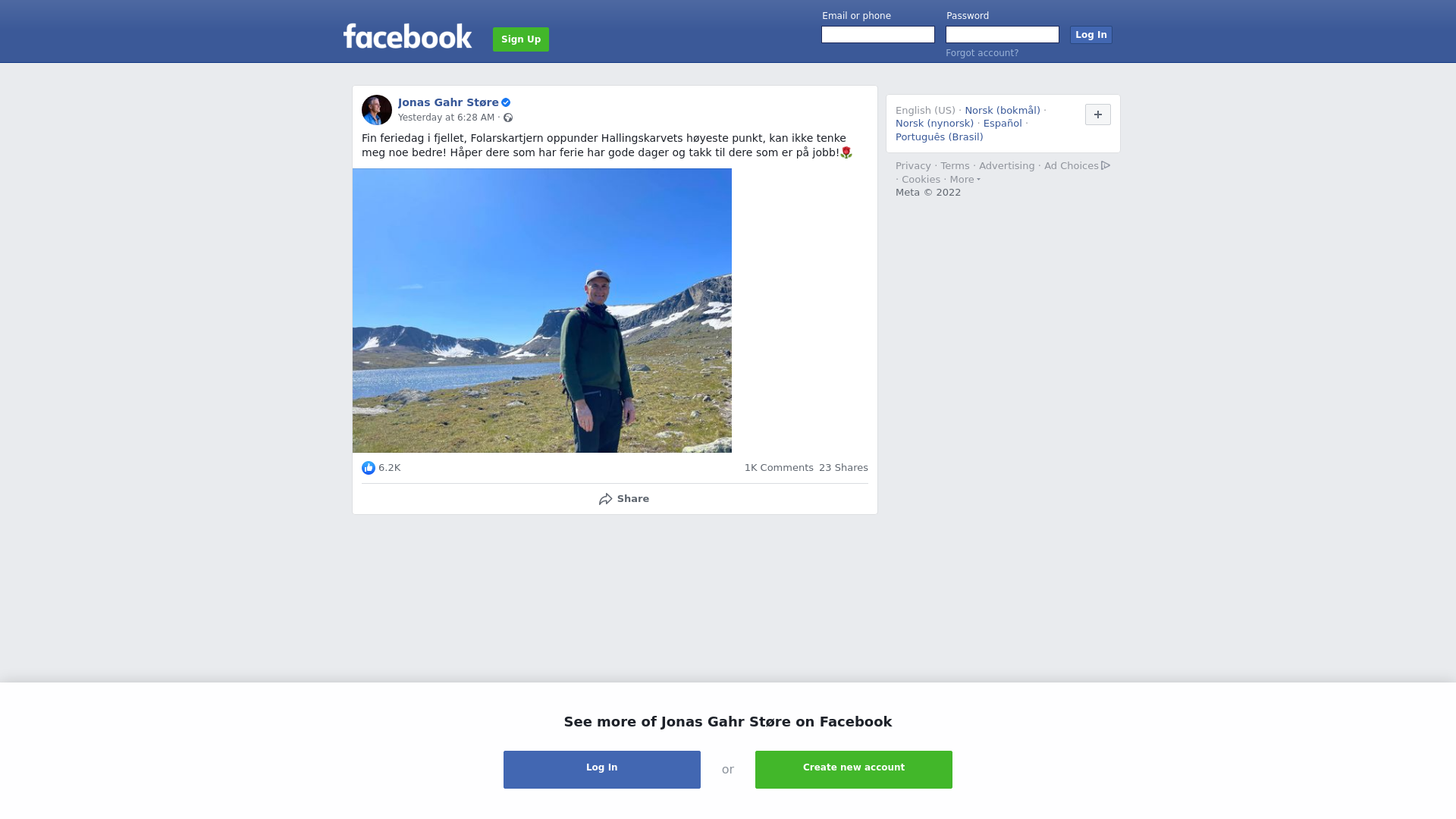The image size is (1456, 819).
Task: Expand the More footer dropdown
Action: pyautogui.click(x=965, y=180)
